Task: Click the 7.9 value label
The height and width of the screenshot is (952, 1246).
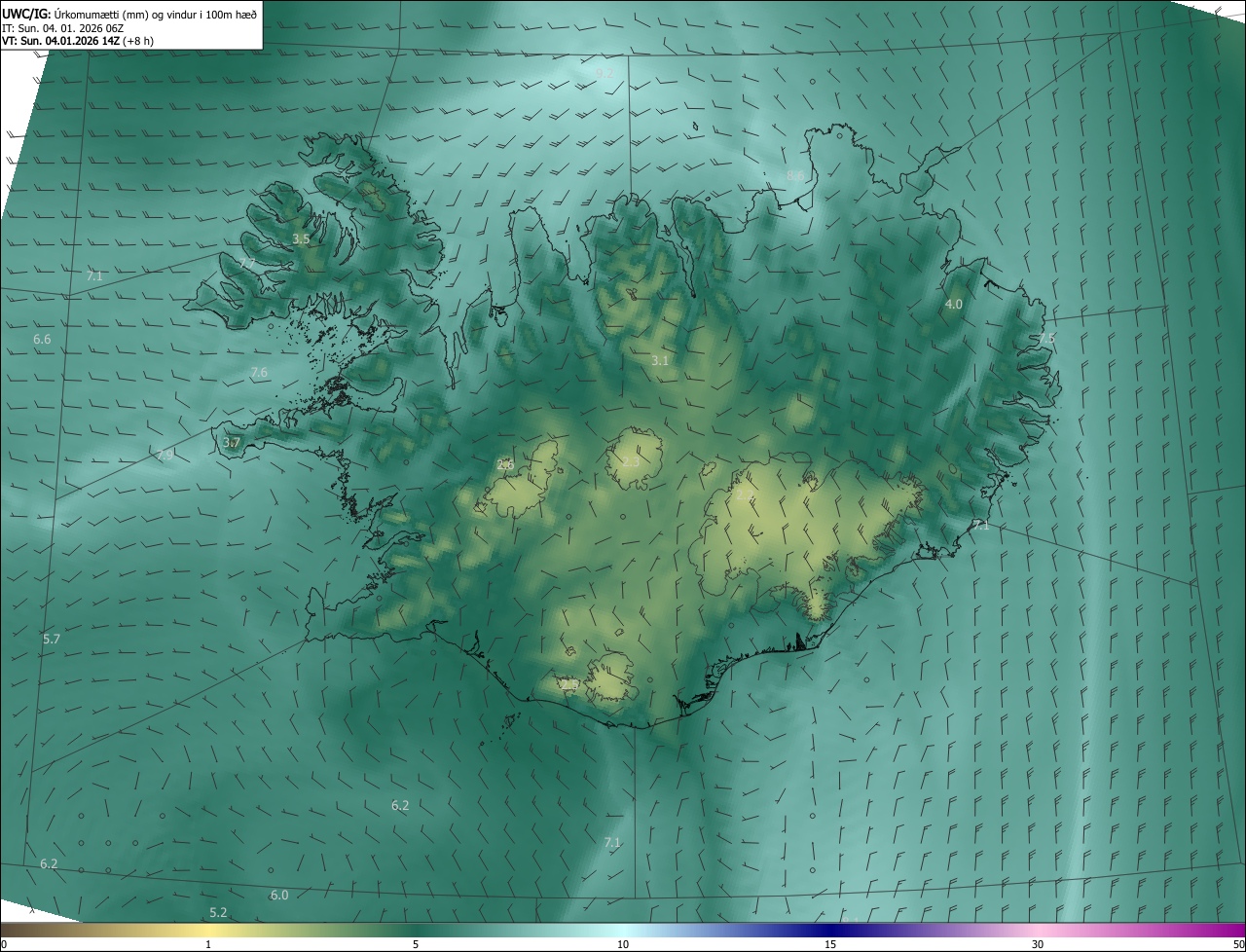Action: (x=165, y=455)
